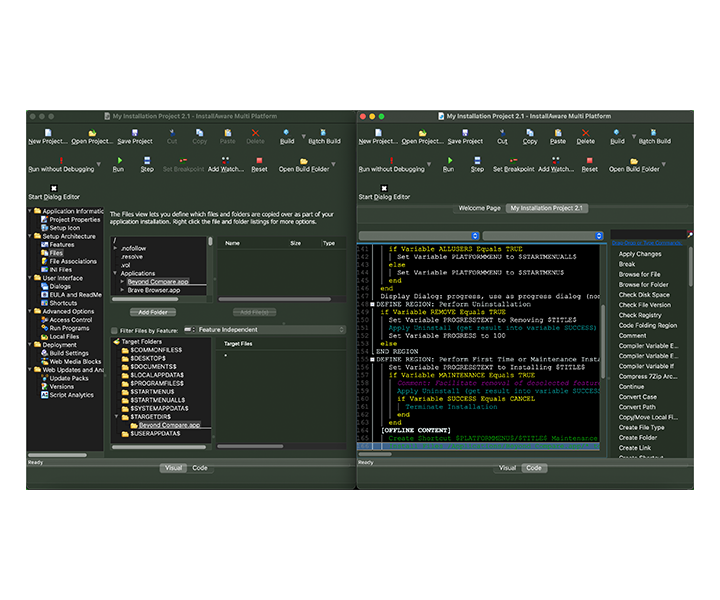Open the Open Build Folder arrow in right window

tap(663, 164)
